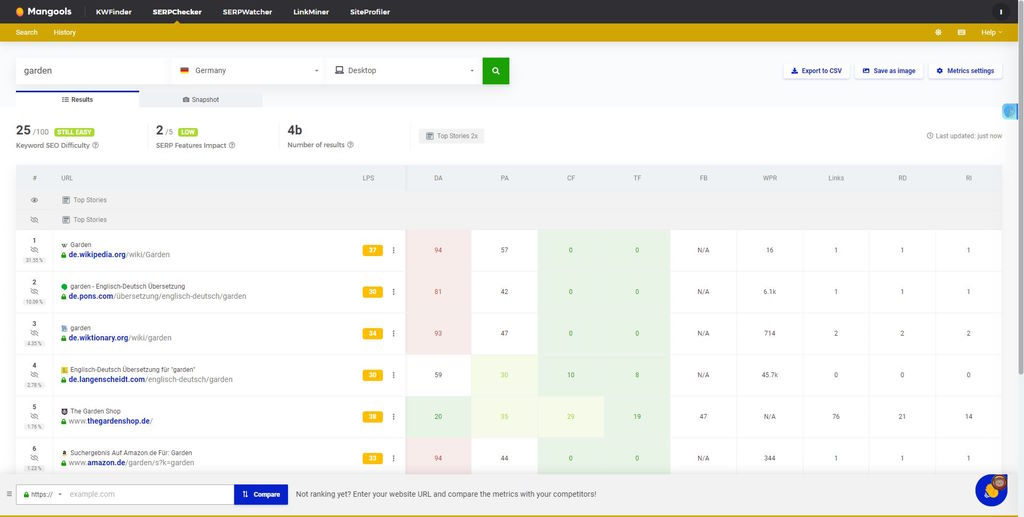
Task: Click the sun theme icon in yellow bar
Action: pos(938,32)
